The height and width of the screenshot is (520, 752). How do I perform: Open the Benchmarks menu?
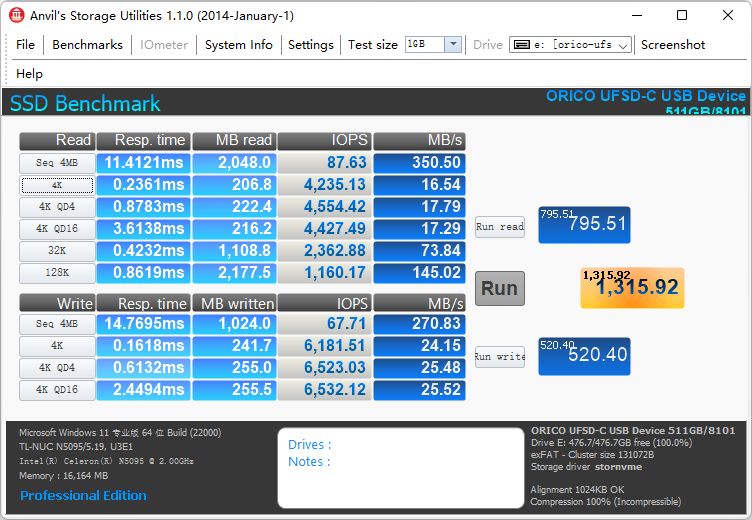click(87, 45)
